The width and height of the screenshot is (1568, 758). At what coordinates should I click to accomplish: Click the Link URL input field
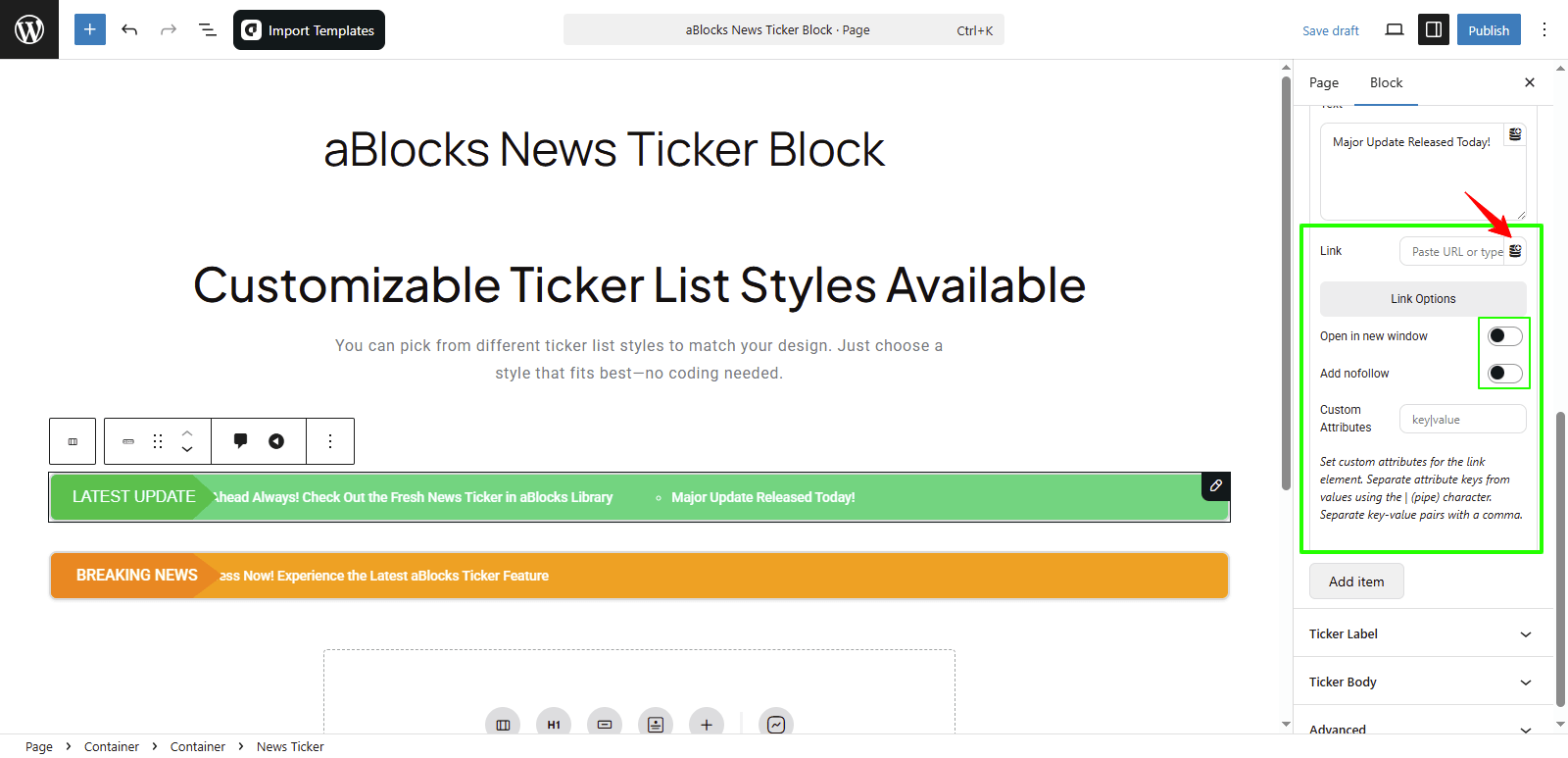click(x=1452, y=252)
